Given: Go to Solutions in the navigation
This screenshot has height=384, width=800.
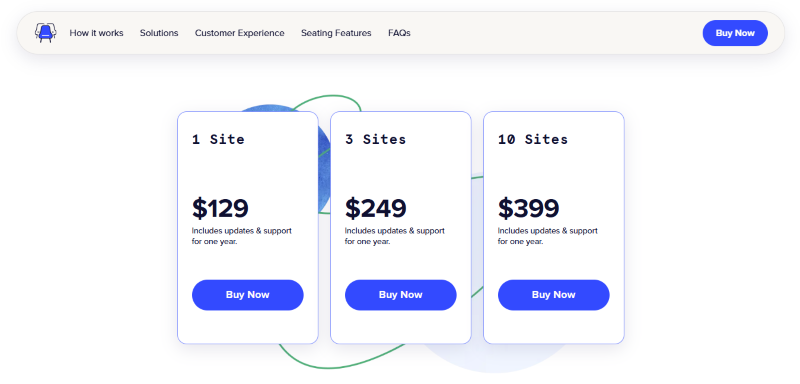Looking at the screenshot, I should pyautogui.click(x=159, y=33).
